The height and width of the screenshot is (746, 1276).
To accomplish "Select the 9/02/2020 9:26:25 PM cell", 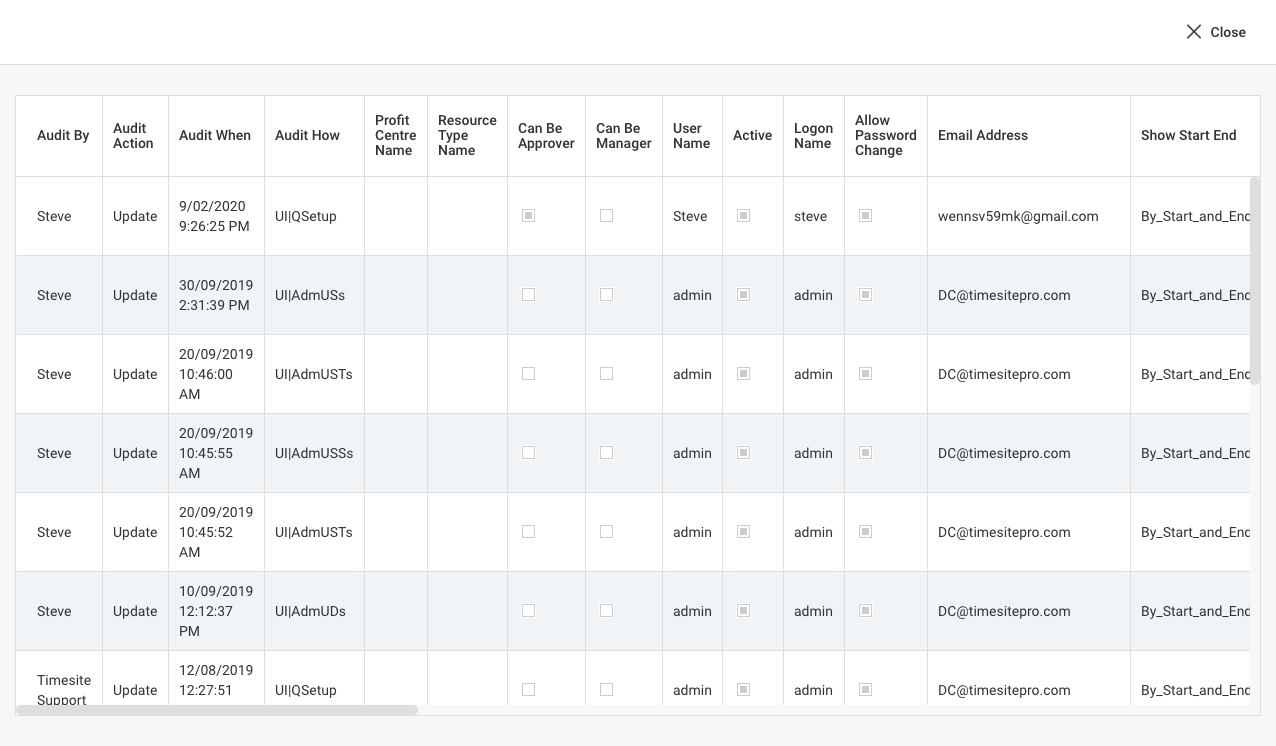I will [x=215, y=216].
